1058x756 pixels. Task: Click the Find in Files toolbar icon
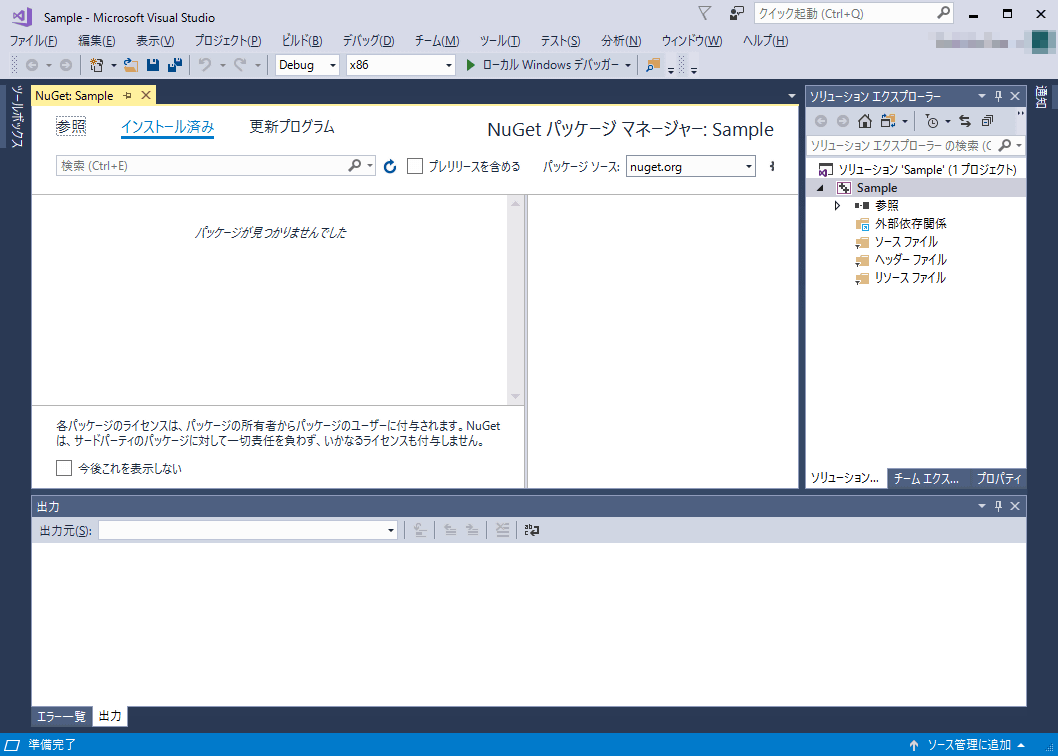point(652,65)
